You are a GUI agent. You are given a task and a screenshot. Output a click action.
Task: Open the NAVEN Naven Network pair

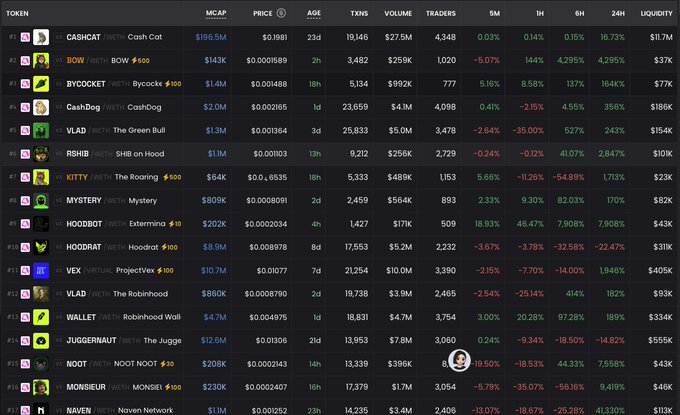pyautogui.click(x=120, y=410)
